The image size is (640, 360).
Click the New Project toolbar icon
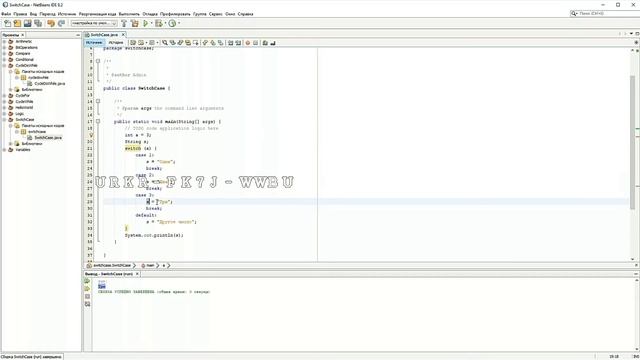pos(17,23)
